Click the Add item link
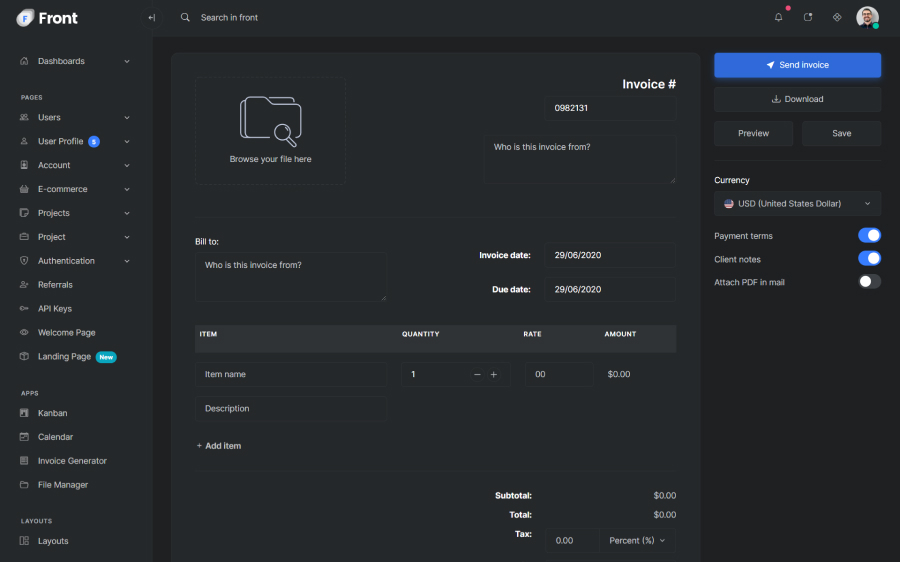The width and height of the screenshot is (900, 562). [219, 446]
